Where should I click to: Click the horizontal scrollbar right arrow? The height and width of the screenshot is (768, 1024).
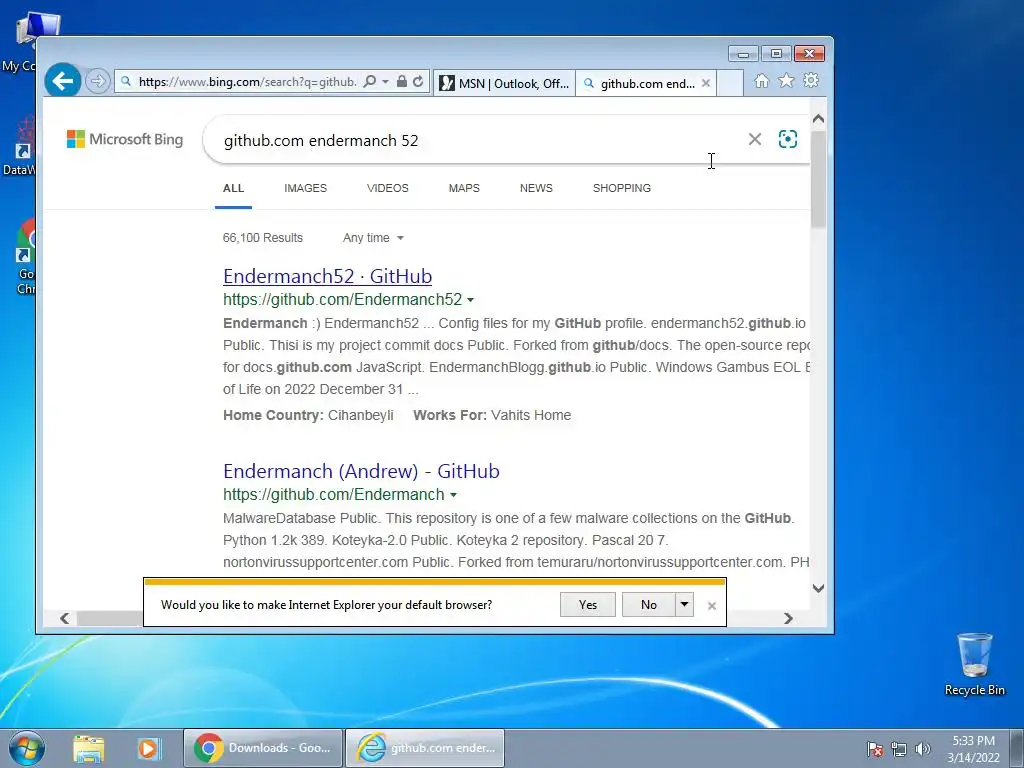[788, 618]
